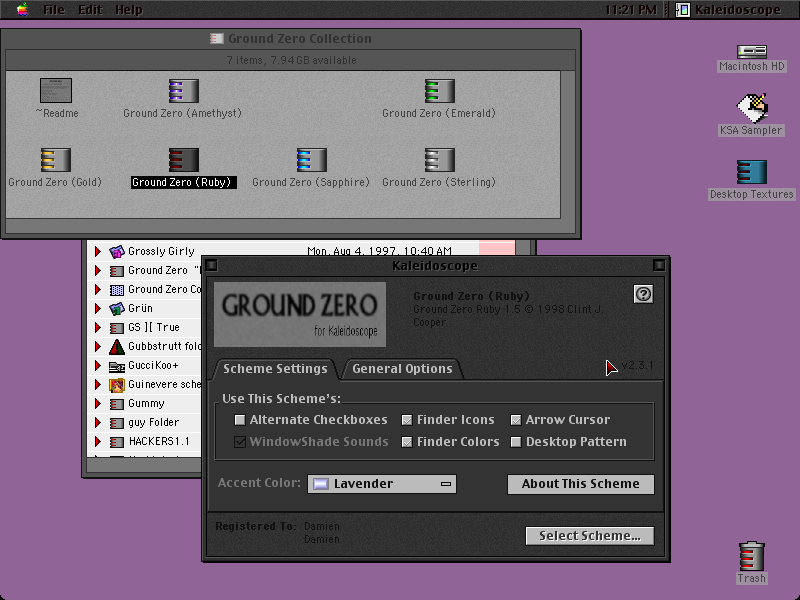Select the Gummy icon in the list
The height and width of the screenshot is (600, 800).
tap(117, 404)
